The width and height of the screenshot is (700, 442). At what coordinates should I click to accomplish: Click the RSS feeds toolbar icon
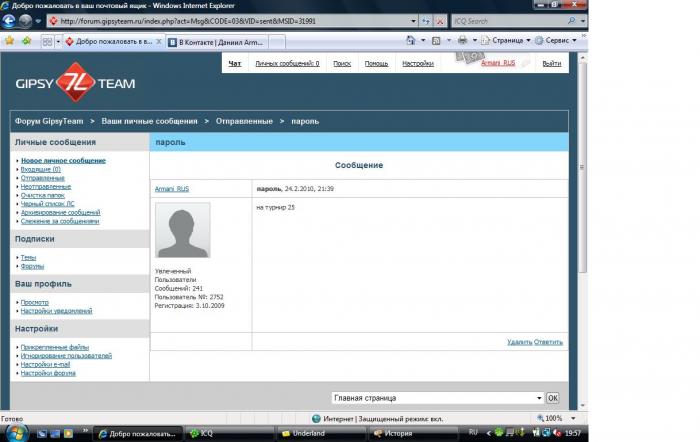click(x=436, y=41)
